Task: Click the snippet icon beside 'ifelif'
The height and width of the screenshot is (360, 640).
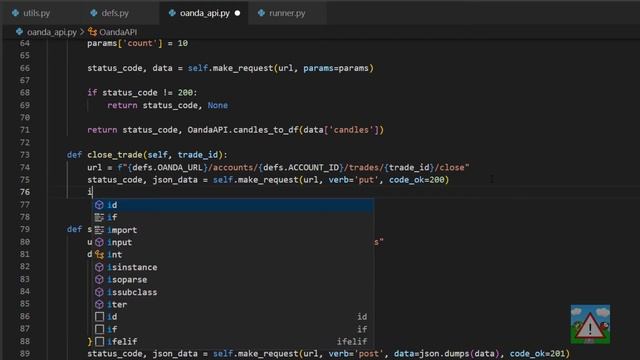Action: pyautogui.click(x=99, y=341)
